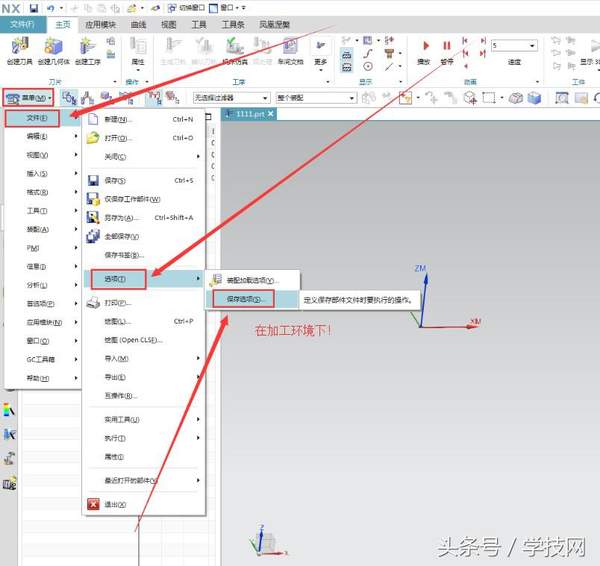Expand Utilities (实用工具) submenu in File menu

(x=143, y=420)
